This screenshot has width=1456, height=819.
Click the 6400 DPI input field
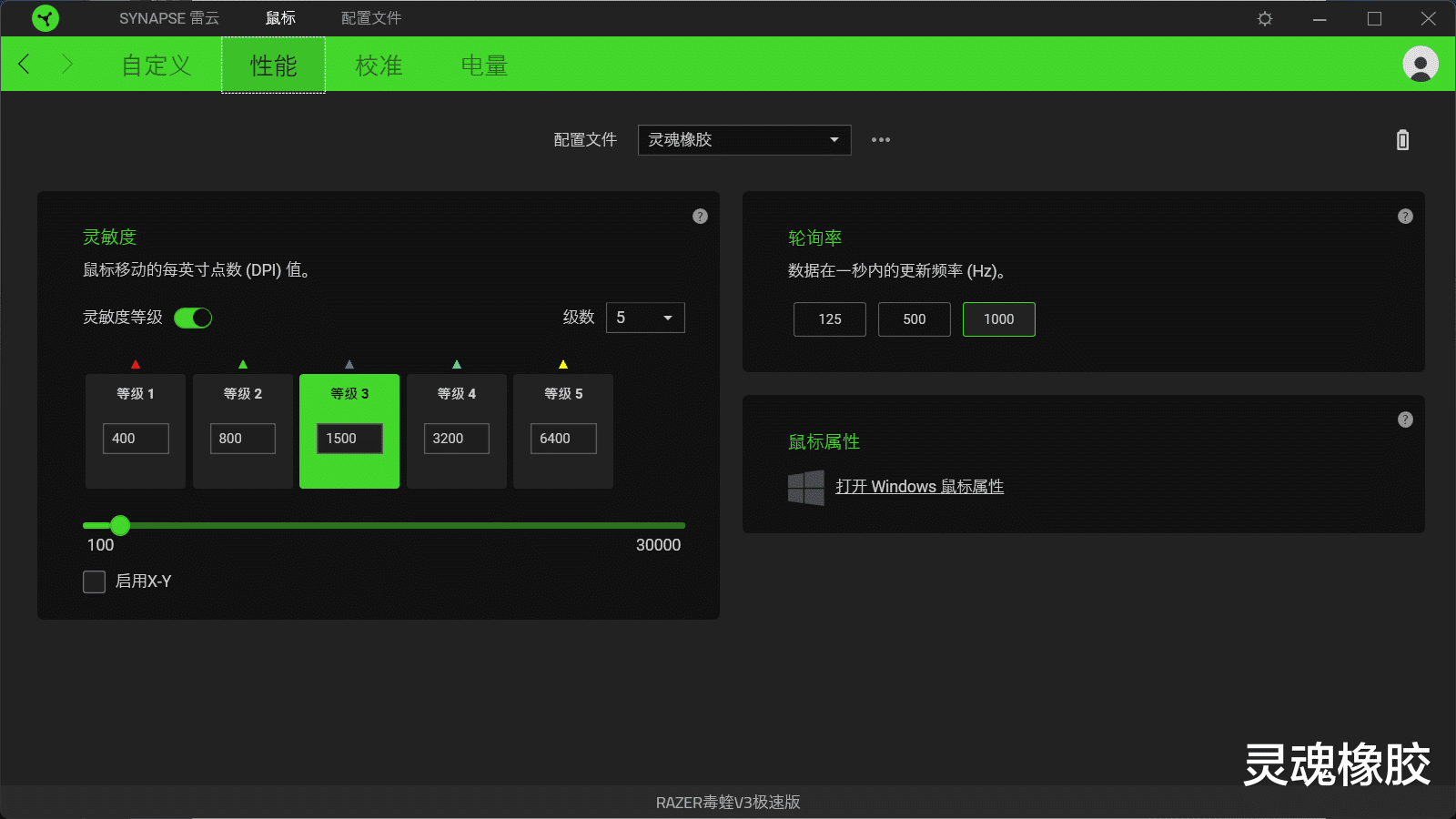tap(563, 439)
